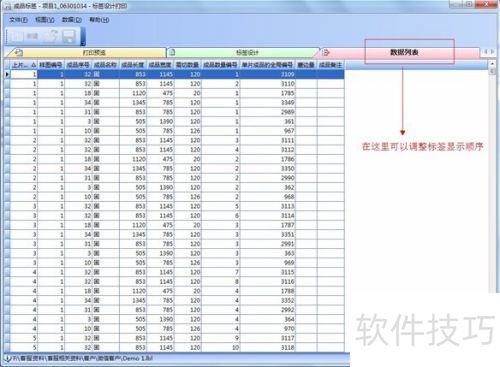Click the 成品名称 column header
Image resolution: width=500 pixels, height=367 pixels.
click(x=105, y=65)
